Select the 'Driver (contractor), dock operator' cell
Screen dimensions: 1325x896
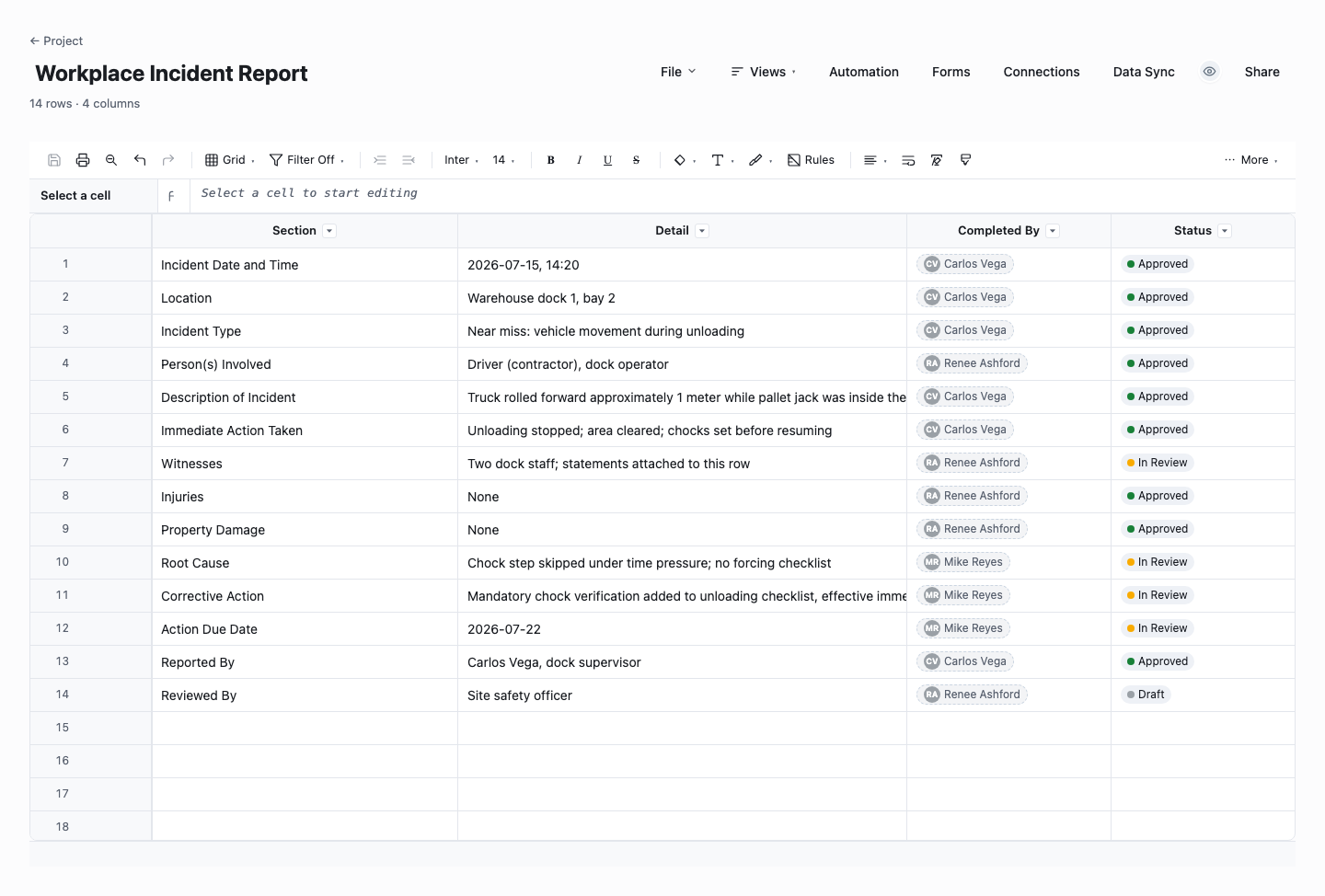click(682, 364)
